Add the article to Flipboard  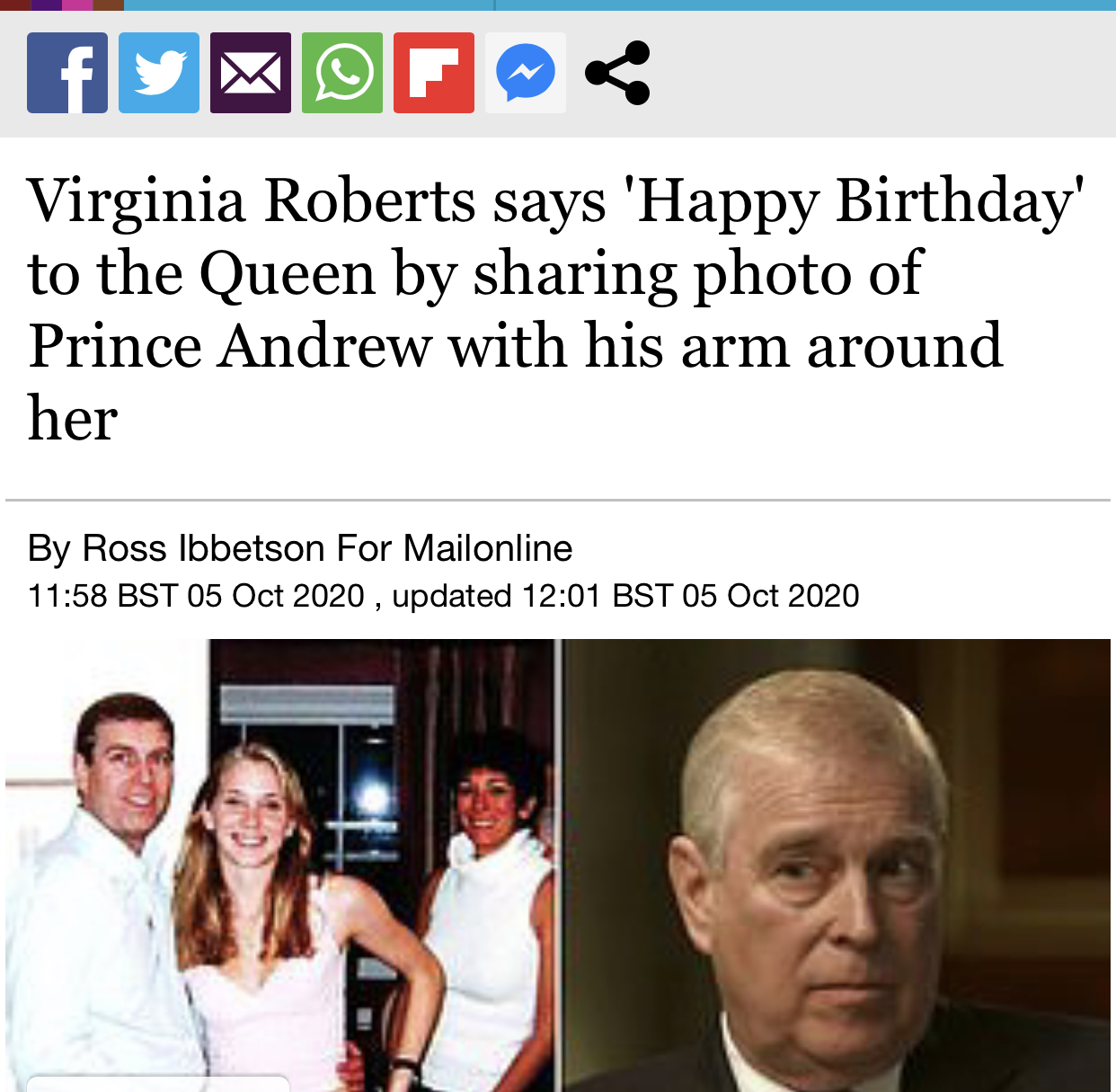(x=434, y=73)
